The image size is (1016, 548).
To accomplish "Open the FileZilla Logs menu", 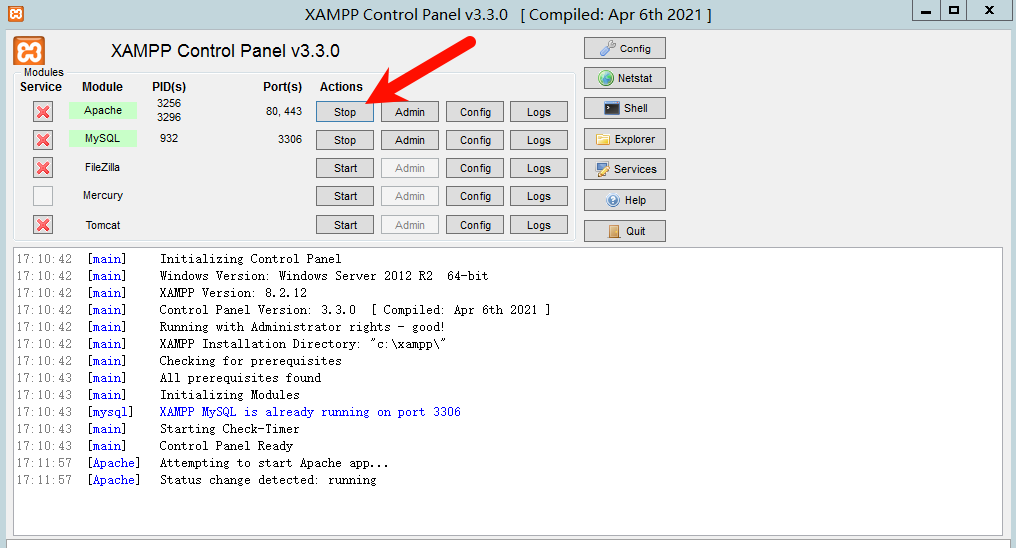I will pyautogui.click(x=538, y=168).
